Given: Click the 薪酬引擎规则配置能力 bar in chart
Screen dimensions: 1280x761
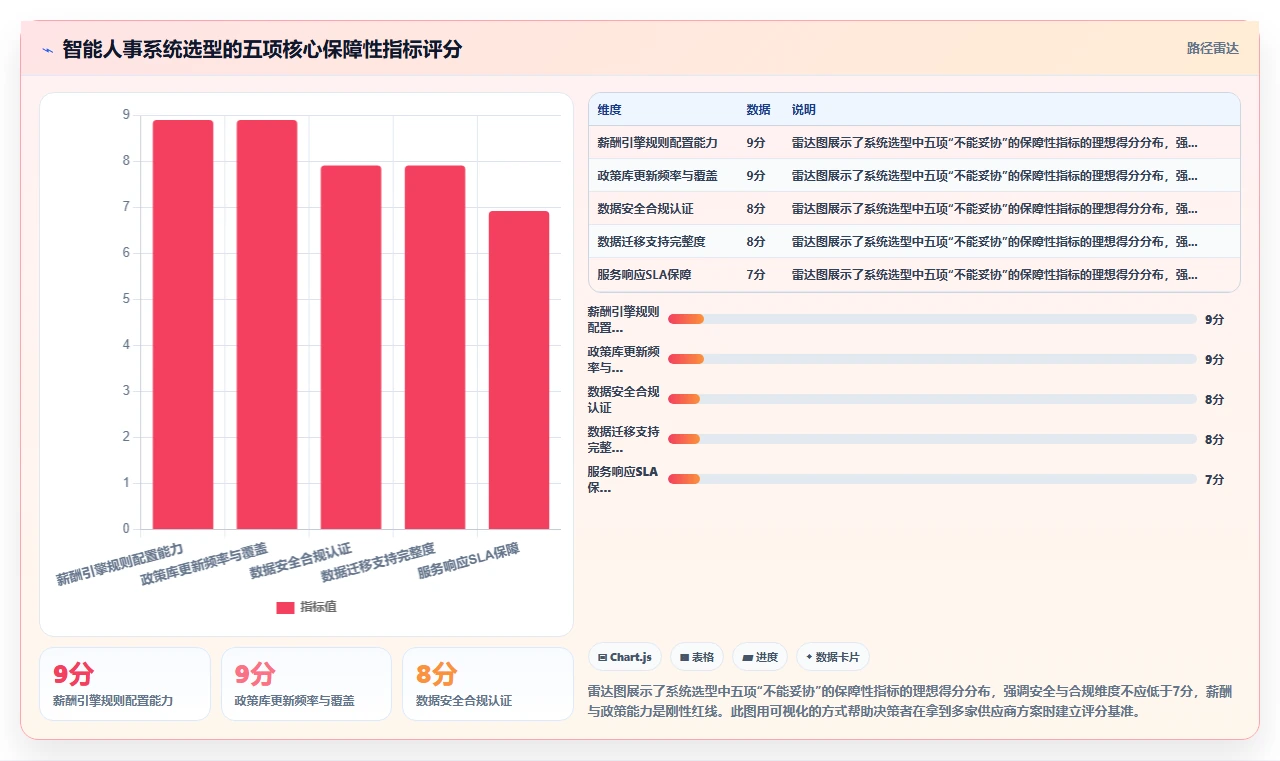Looking at the screenshot, I should tap(183, 324).
